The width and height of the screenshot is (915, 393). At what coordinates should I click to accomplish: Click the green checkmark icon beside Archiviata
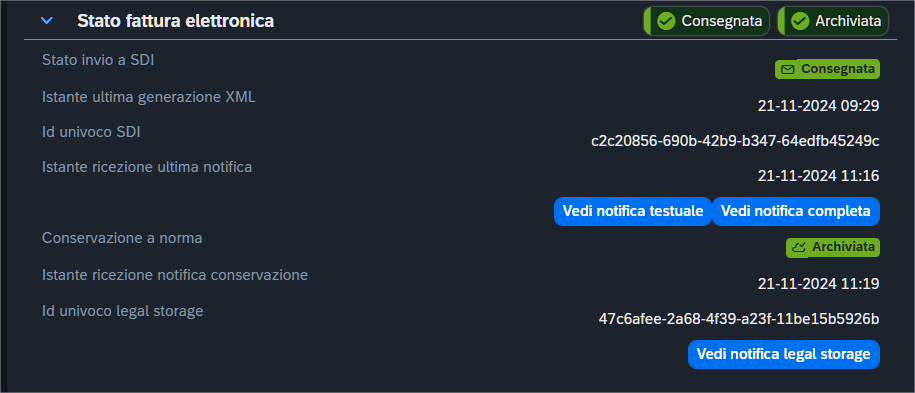pos(799,22)
